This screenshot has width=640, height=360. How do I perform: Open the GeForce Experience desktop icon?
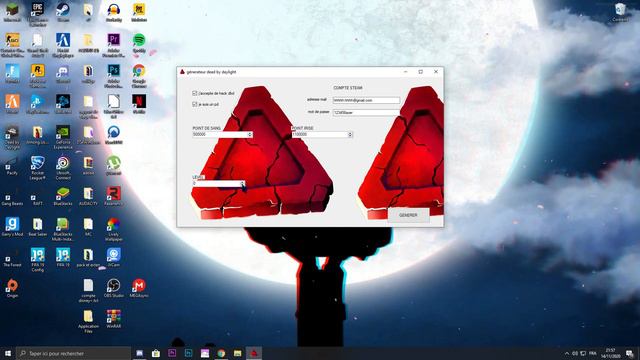pos(63,137)
